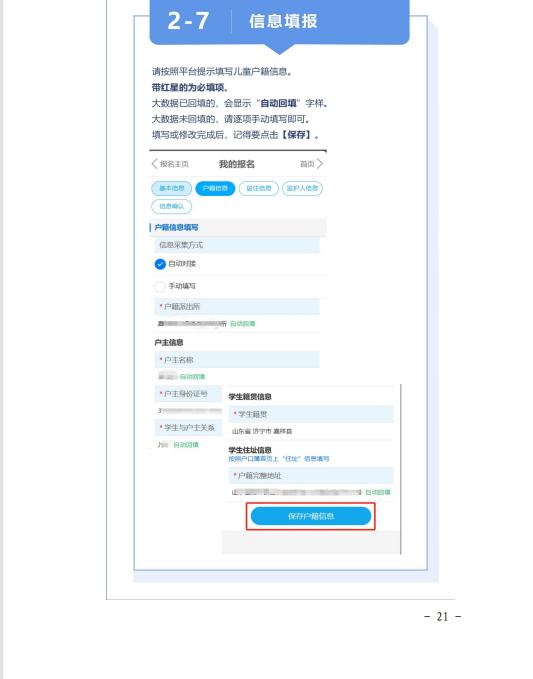Open the 基本信息 tab
The width and height of the screenshot is (533, 679).
[171, 188]
